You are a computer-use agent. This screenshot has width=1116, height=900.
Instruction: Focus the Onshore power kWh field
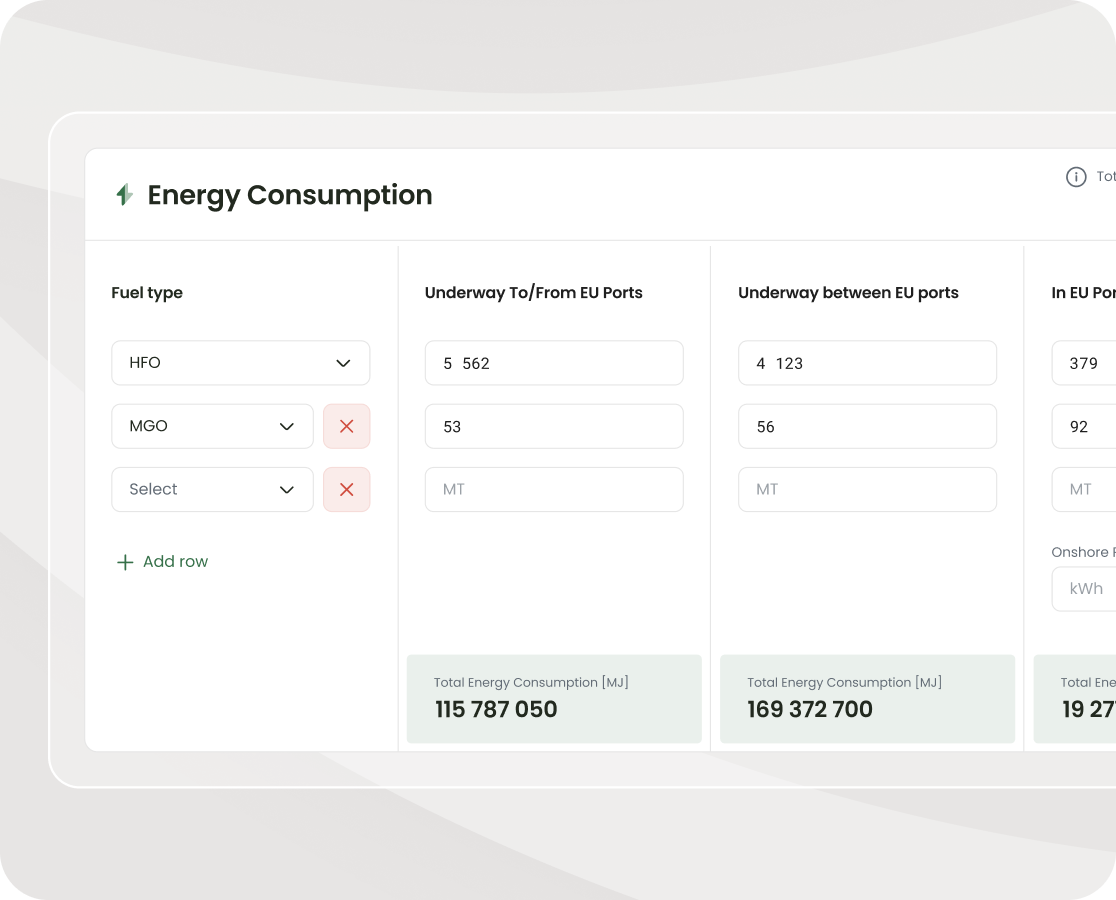click(x=1086, y=589)
